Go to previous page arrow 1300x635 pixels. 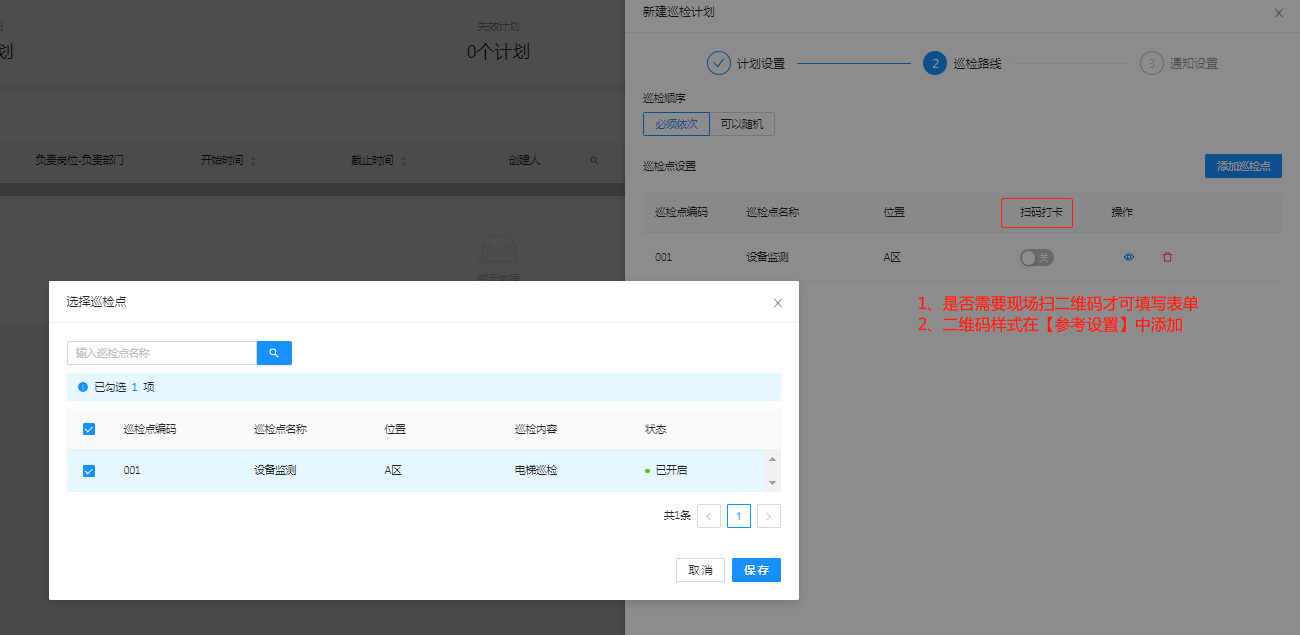point(709,516)
